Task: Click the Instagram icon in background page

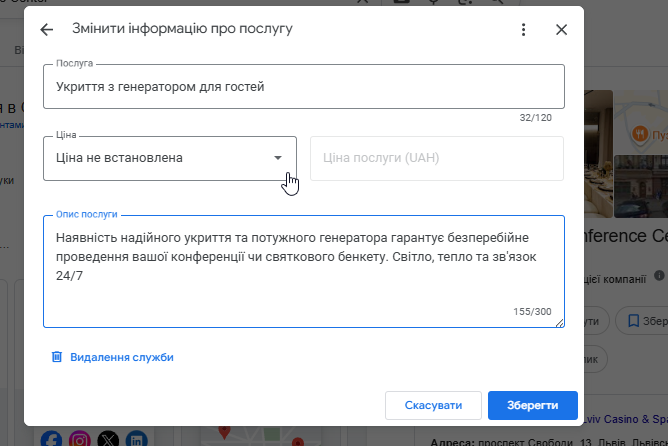Action: 80,438
